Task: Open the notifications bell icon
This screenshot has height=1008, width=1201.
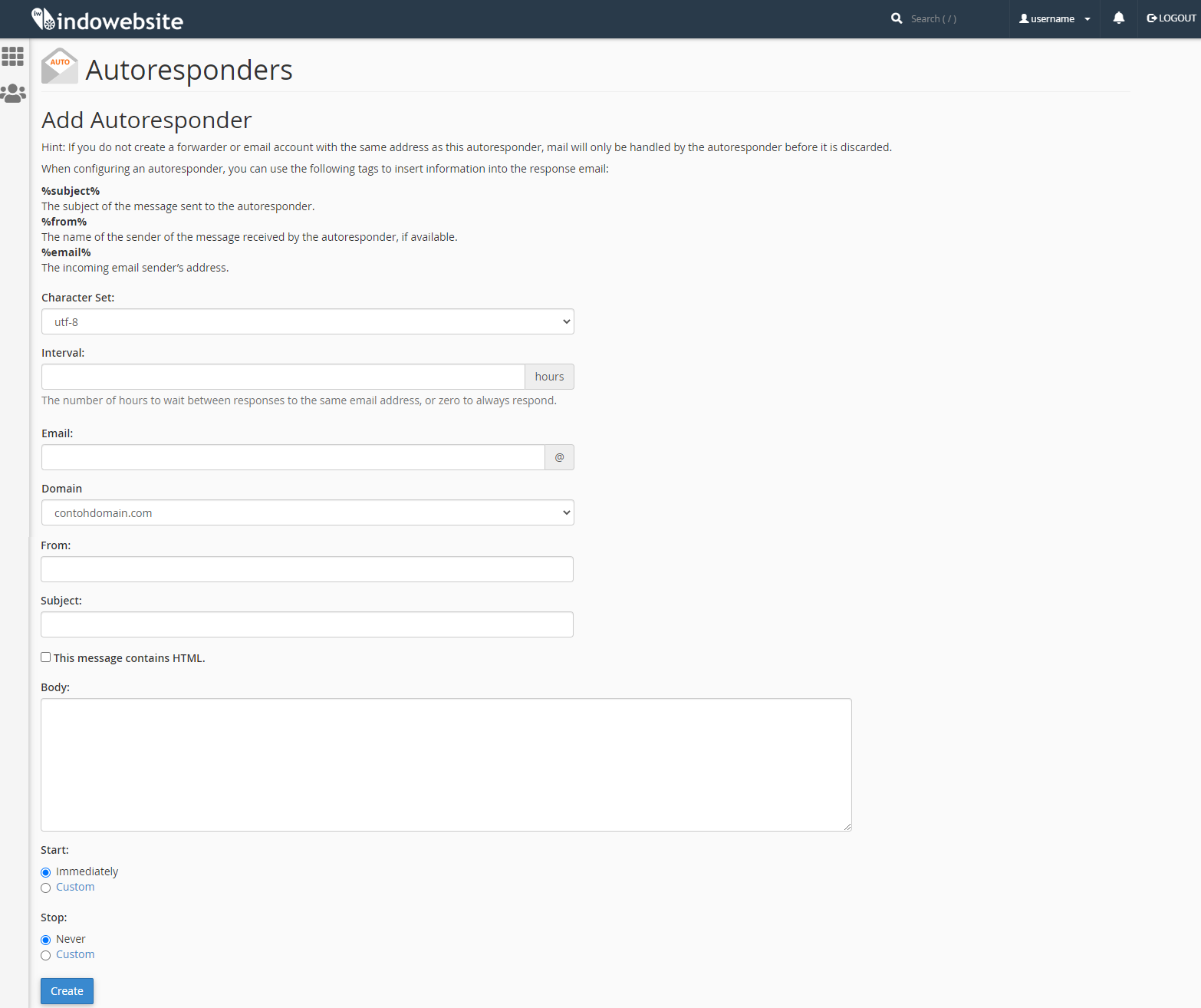Action: [x=1118, y=18]
